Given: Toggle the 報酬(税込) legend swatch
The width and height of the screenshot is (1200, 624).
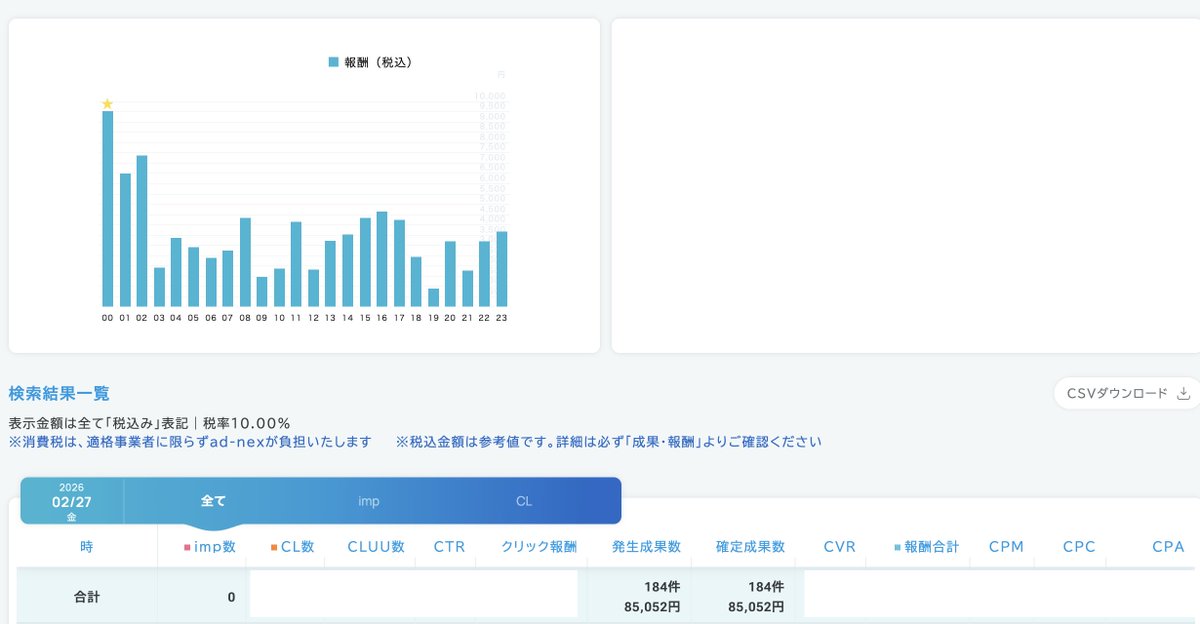Looking at the screenshot, I should (x=334, y=62).
